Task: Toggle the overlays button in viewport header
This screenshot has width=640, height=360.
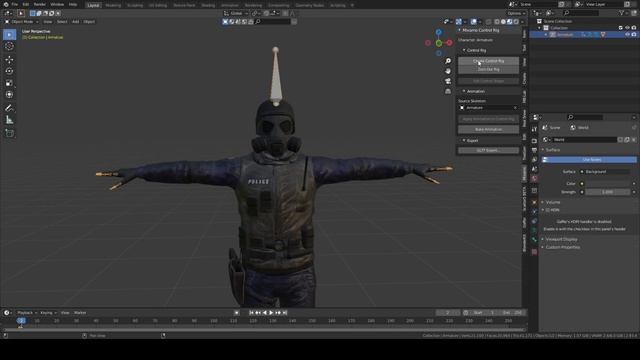Action: pos(473,22)
